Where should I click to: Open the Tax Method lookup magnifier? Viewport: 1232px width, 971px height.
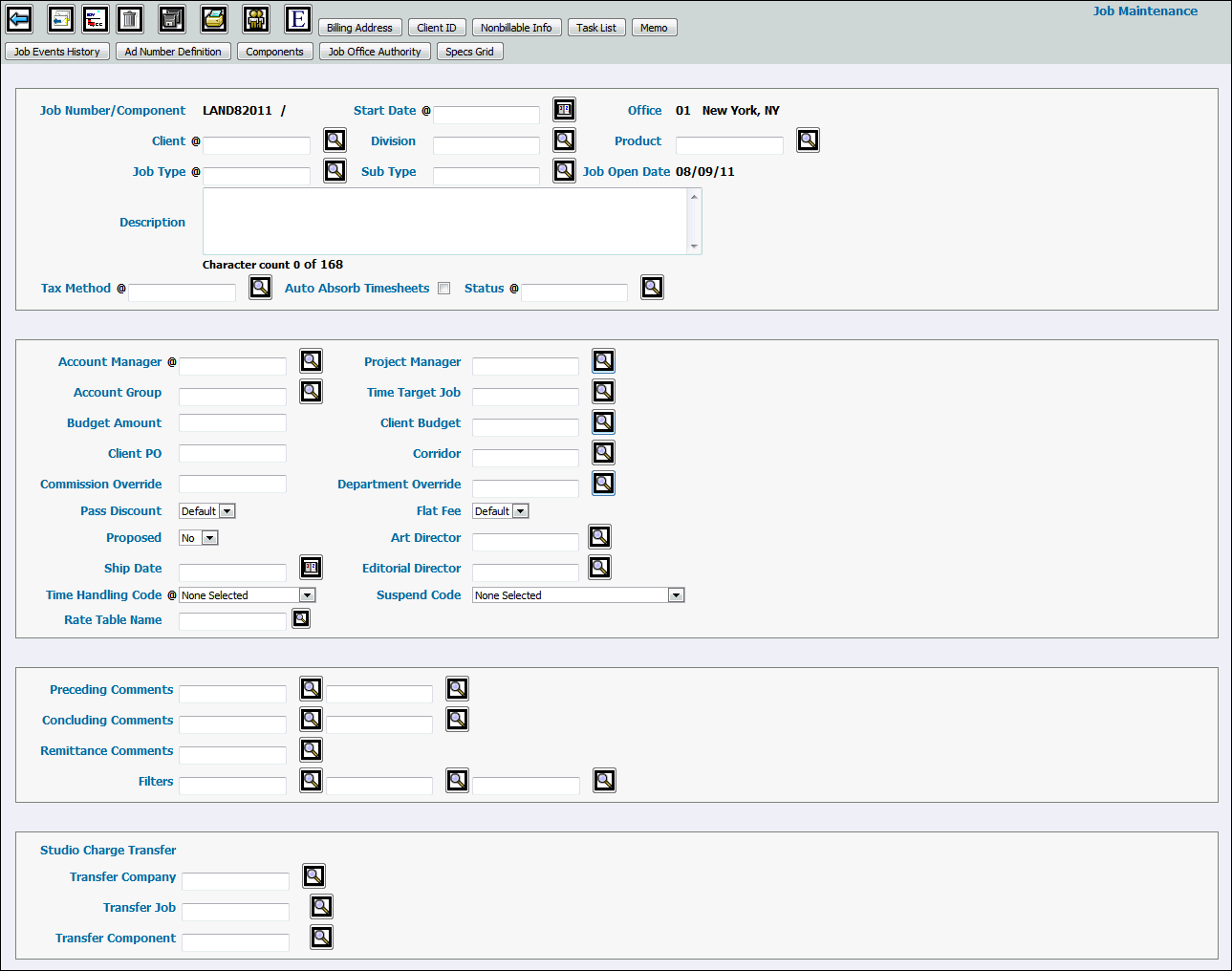[x=260, y=287]
